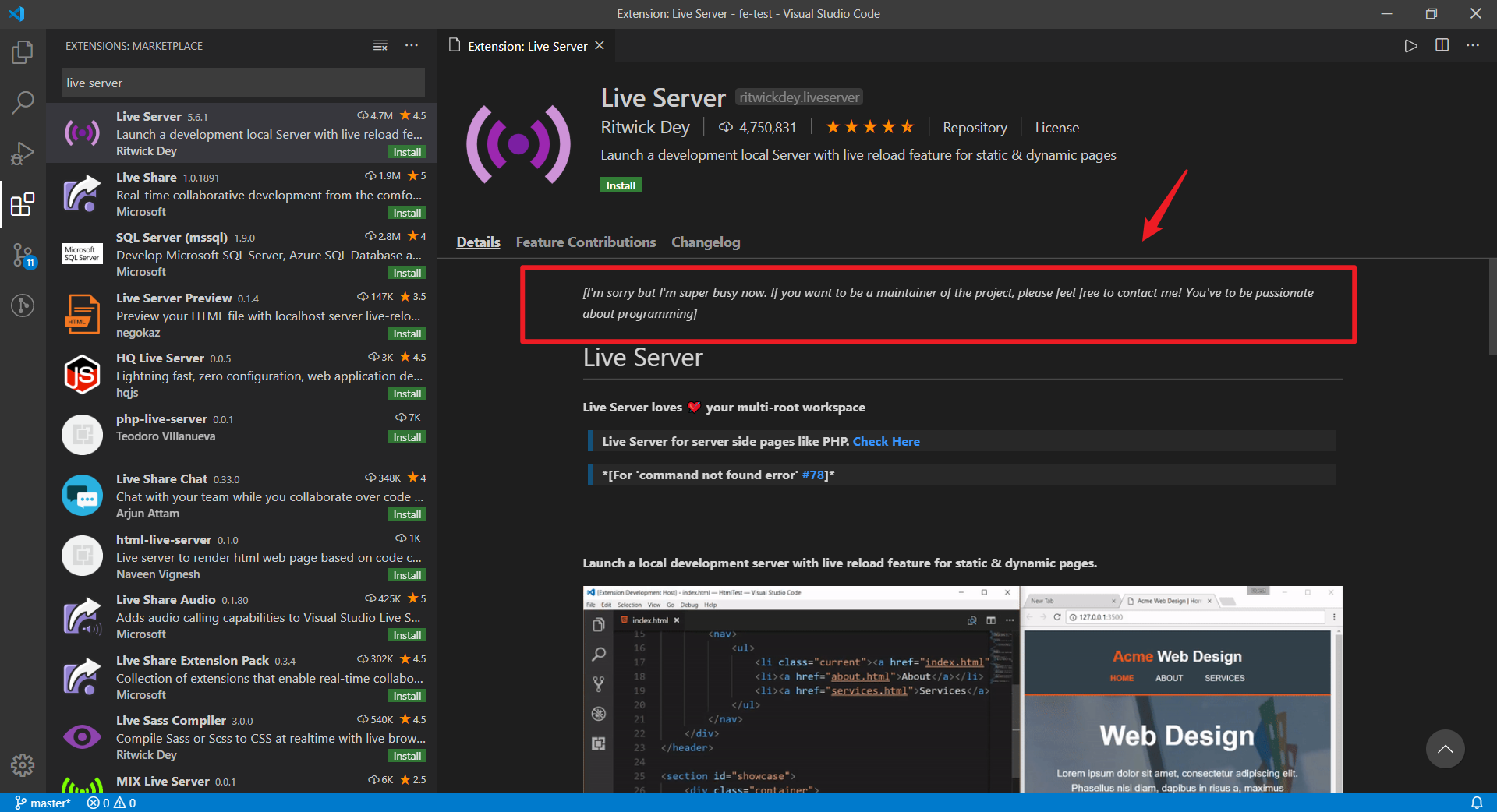Image resolution: width=1497 pixels, height=812 pixels.
Task: Split the editor using the split icon
Action: [1442, 45]
